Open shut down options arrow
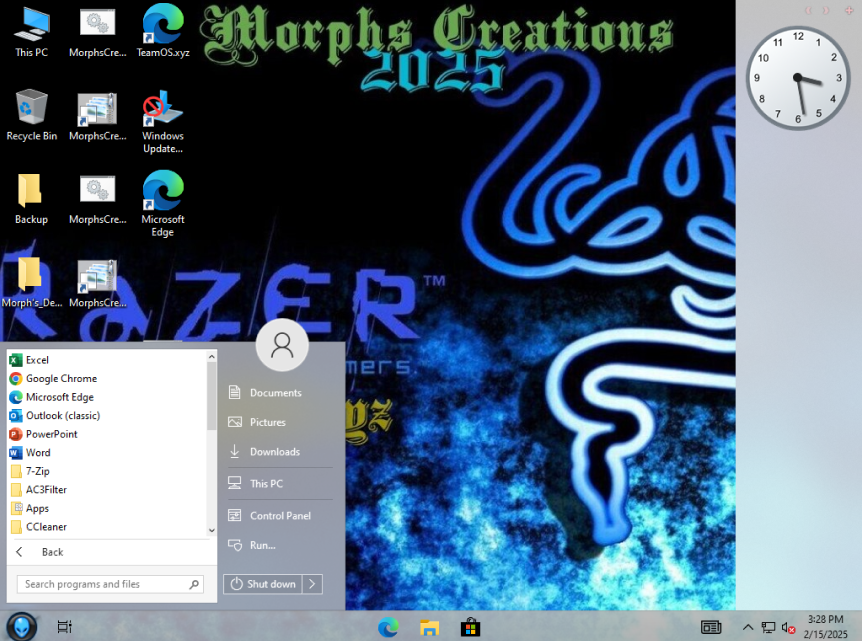This screenshot has width=862, height=641. click(x=312, y=584)
